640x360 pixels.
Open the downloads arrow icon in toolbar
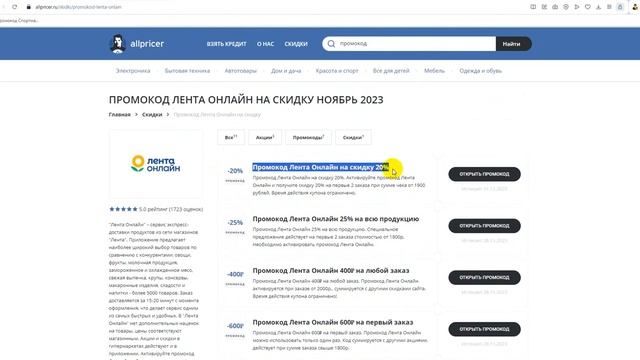pyautogui.click(x=598, y=7)
